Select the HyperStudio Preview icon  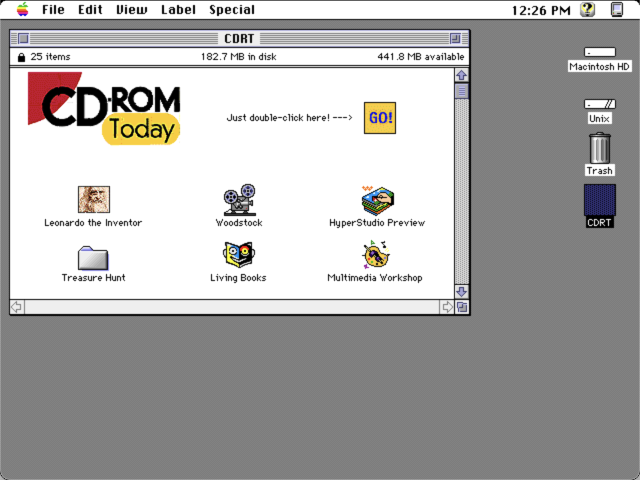click(378, 200)
